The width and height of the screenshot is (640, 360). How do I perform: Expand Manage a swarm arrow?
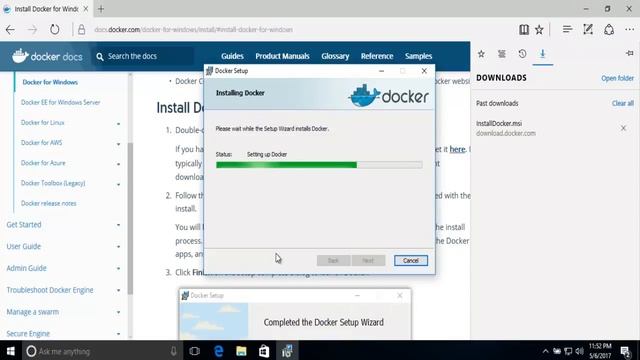click(118, 312)
